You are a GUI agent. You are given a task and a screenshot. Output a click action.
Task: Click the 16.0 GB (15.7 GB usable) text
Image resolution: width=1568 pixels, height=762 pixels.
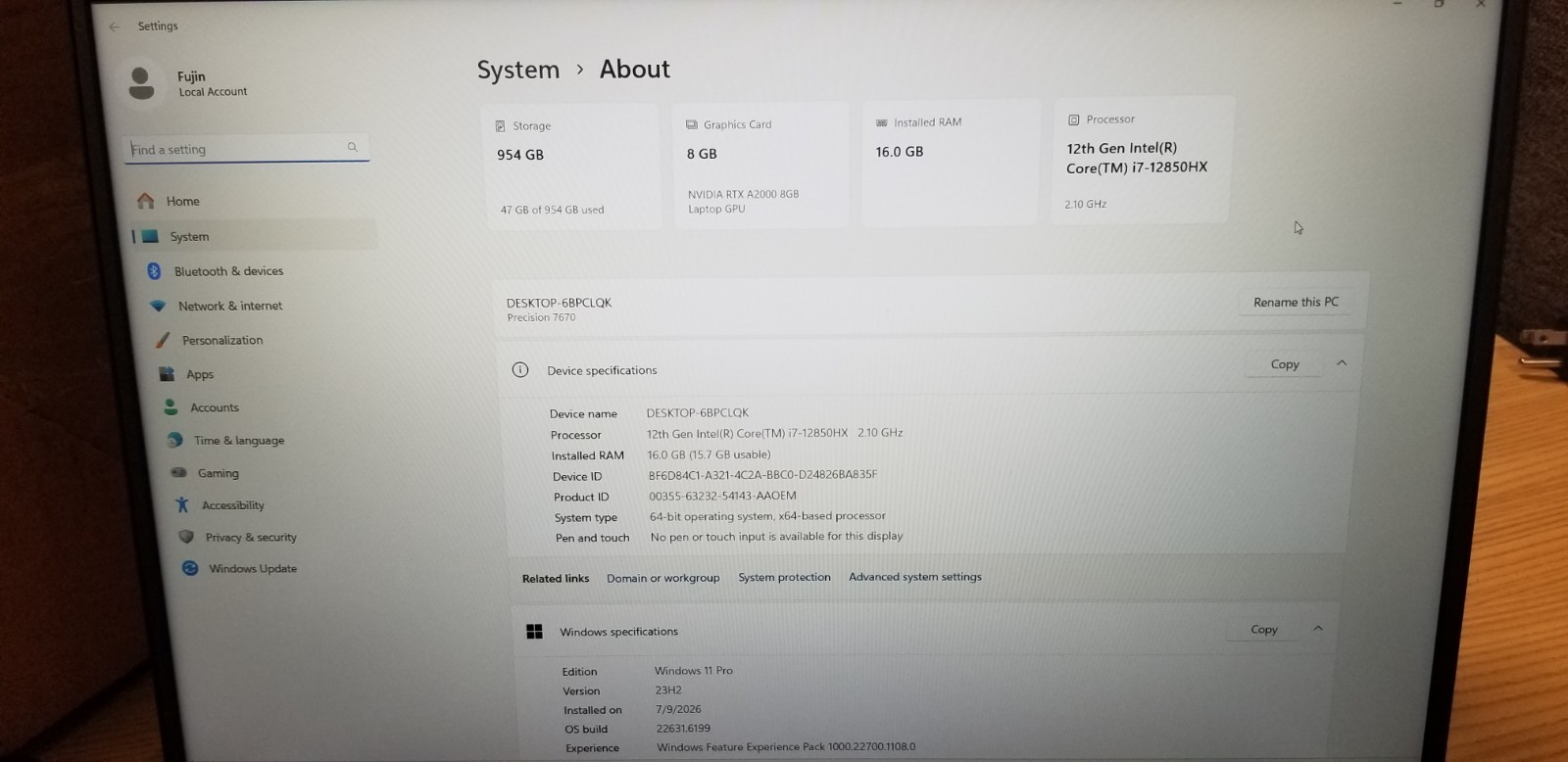pyautogui.click(x=709, y=454)
